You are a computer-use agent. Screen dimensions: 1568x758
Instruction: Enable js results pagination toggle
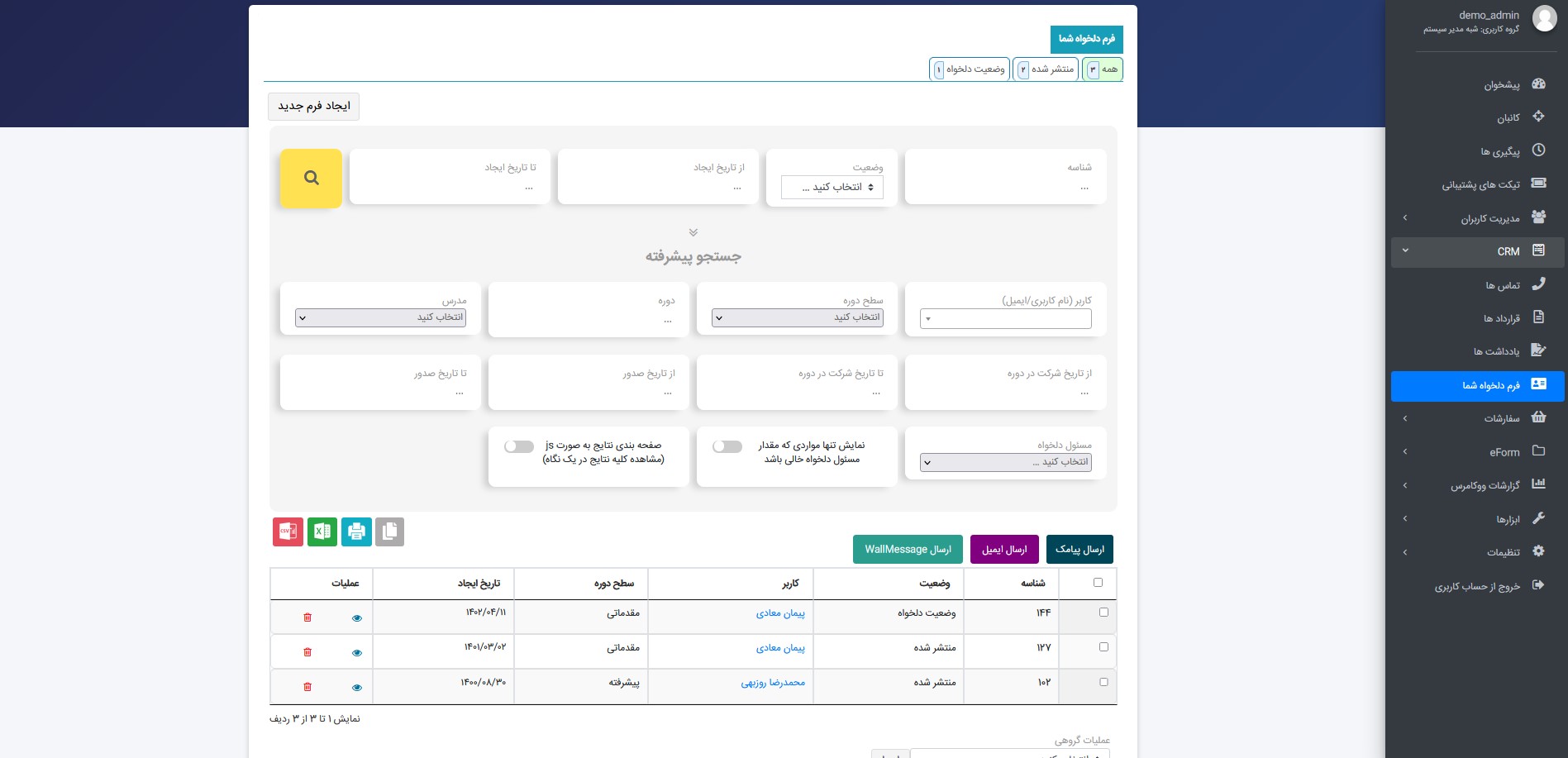point(519,446)
